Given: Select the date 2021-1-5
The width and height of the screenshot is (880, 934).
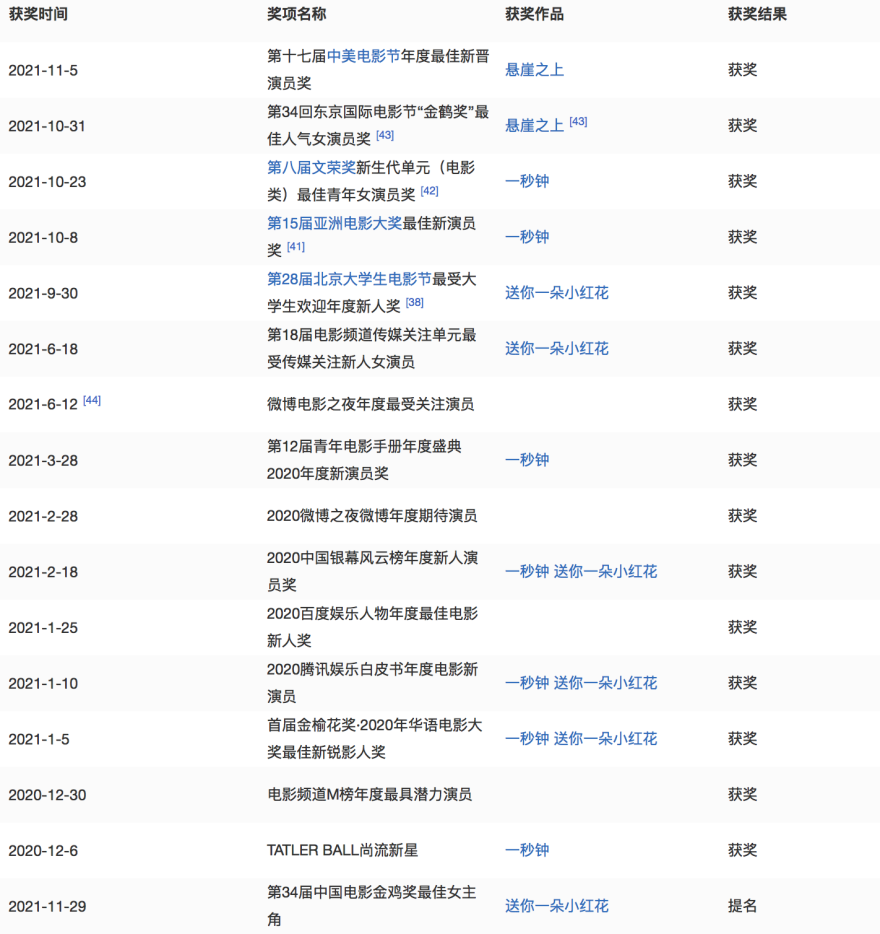Looking at the screenshot, I should click(x=39, y=739).
